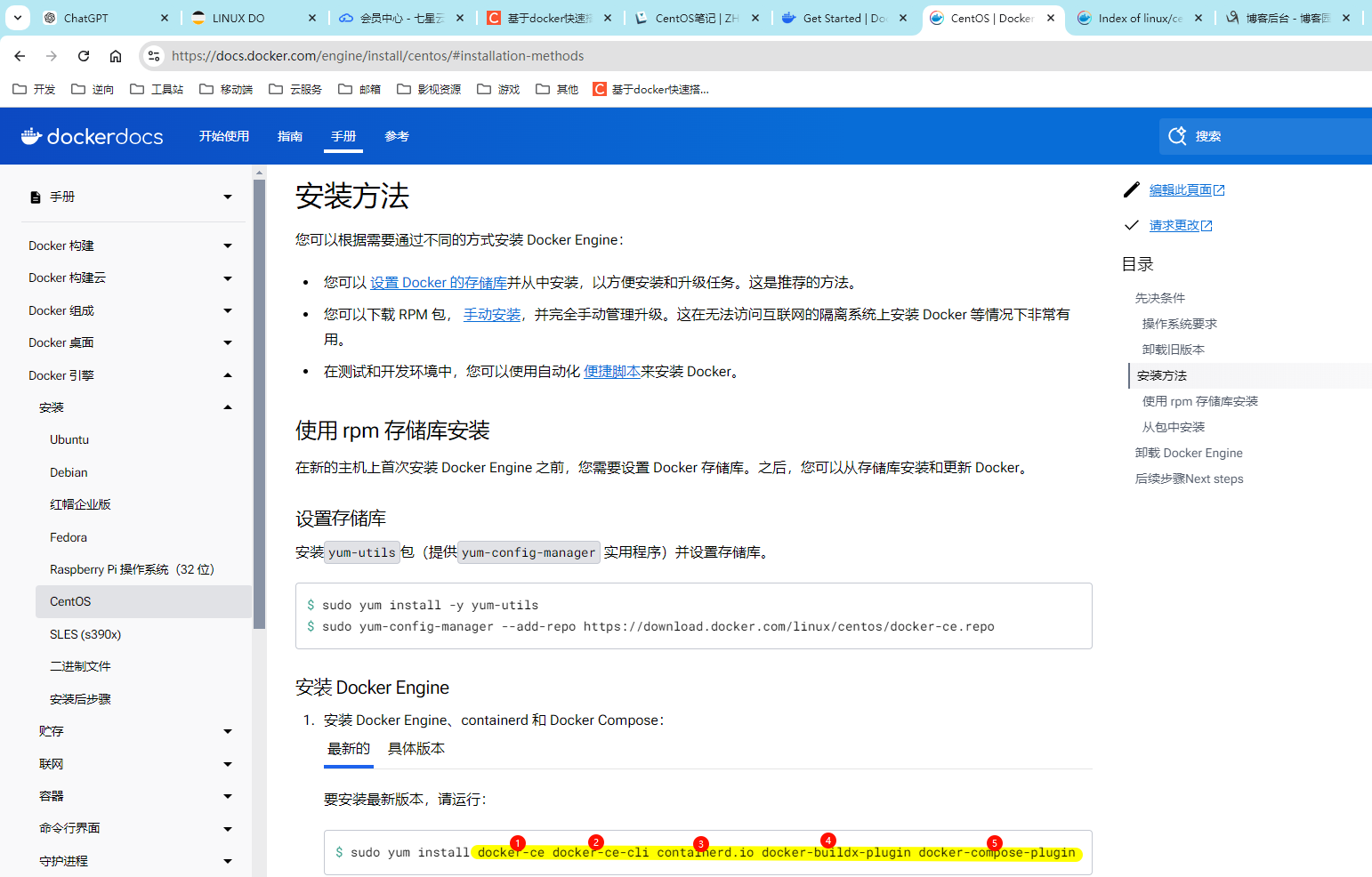Screen dimensions: 1372x877
Task: Open 开始使用 in the docs navbar
Action: 224,136
